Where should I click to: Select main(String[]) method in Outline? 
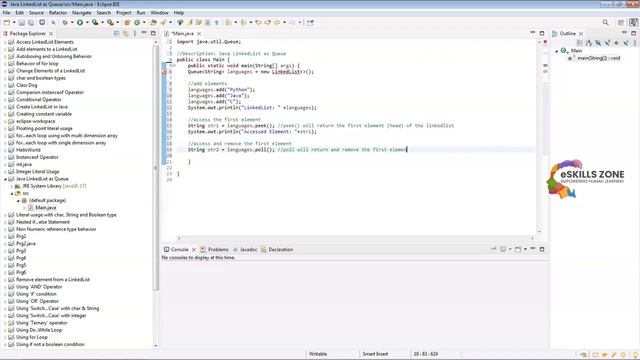coord(598,58)
